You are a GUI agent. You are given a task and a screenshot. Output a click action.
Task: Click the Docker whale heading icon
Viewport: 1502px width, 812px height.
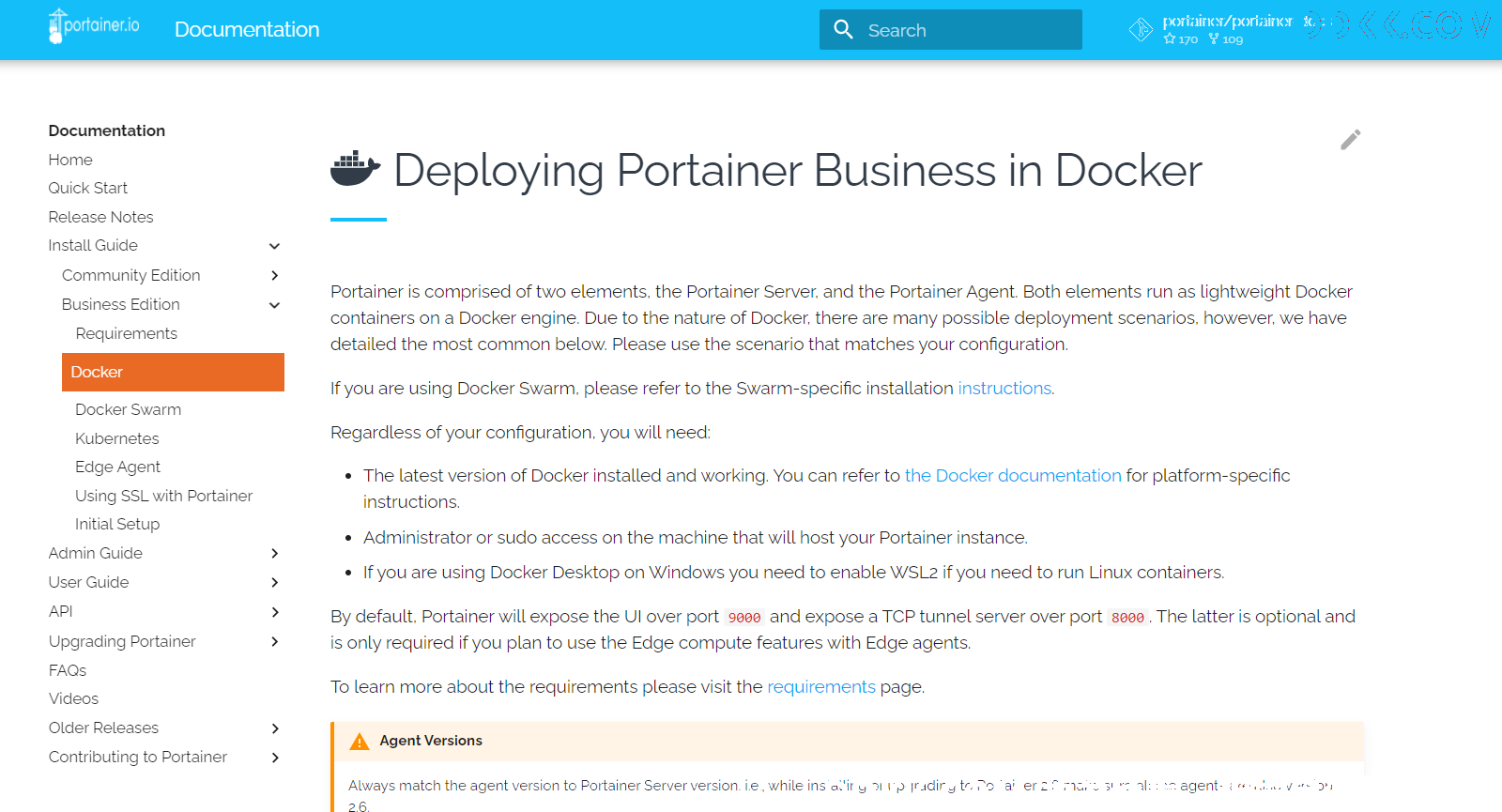356,169
